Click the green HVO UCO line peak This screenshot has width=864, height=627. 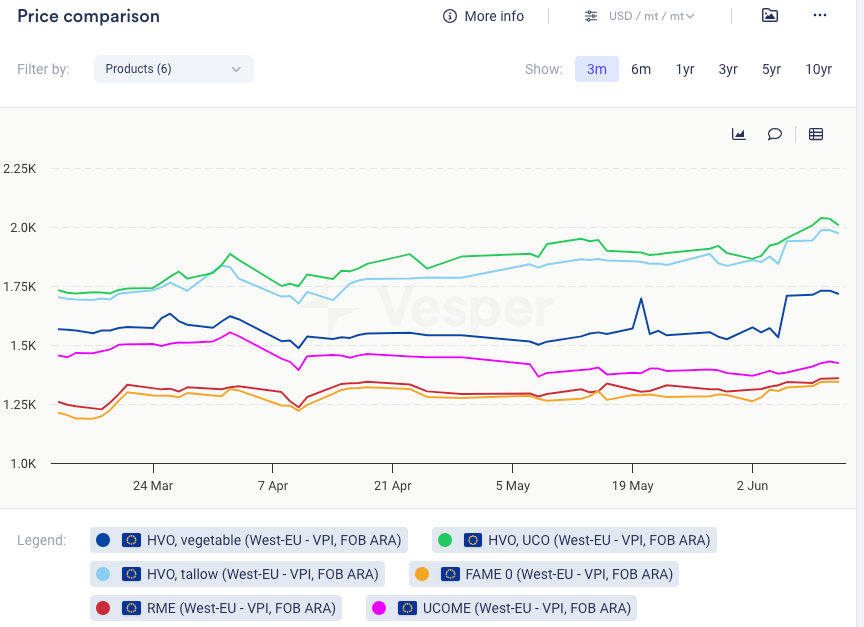point(823,218)
